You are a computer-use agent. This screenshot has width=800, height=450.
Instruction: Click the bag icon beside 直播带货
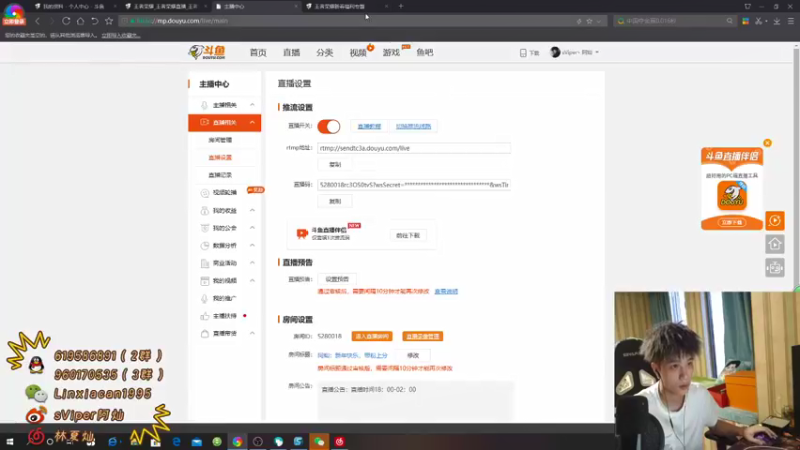point(205,334)
